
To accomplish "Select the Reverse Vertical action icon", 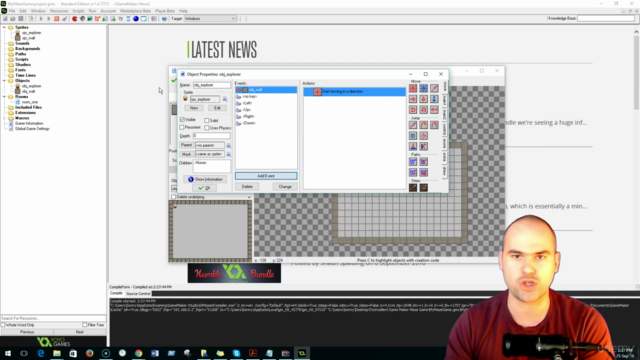I will click(x=424, y=109).
